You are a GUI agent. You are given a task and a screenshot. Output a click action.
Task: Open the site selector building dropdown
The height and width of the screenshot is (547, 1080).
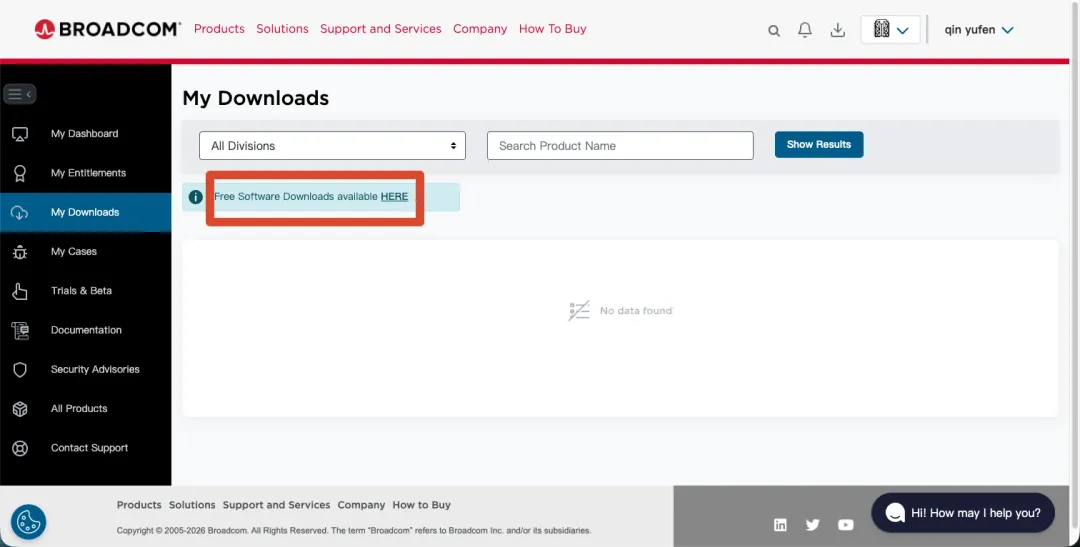pos(890,30)
